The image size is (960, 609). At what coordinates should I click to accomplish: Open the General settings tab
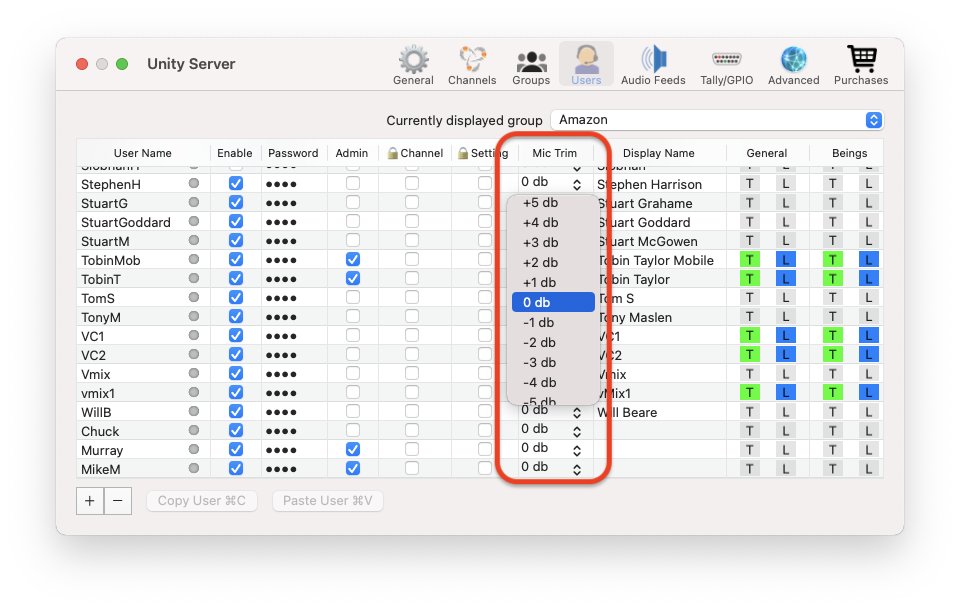(x=413, y=65)
